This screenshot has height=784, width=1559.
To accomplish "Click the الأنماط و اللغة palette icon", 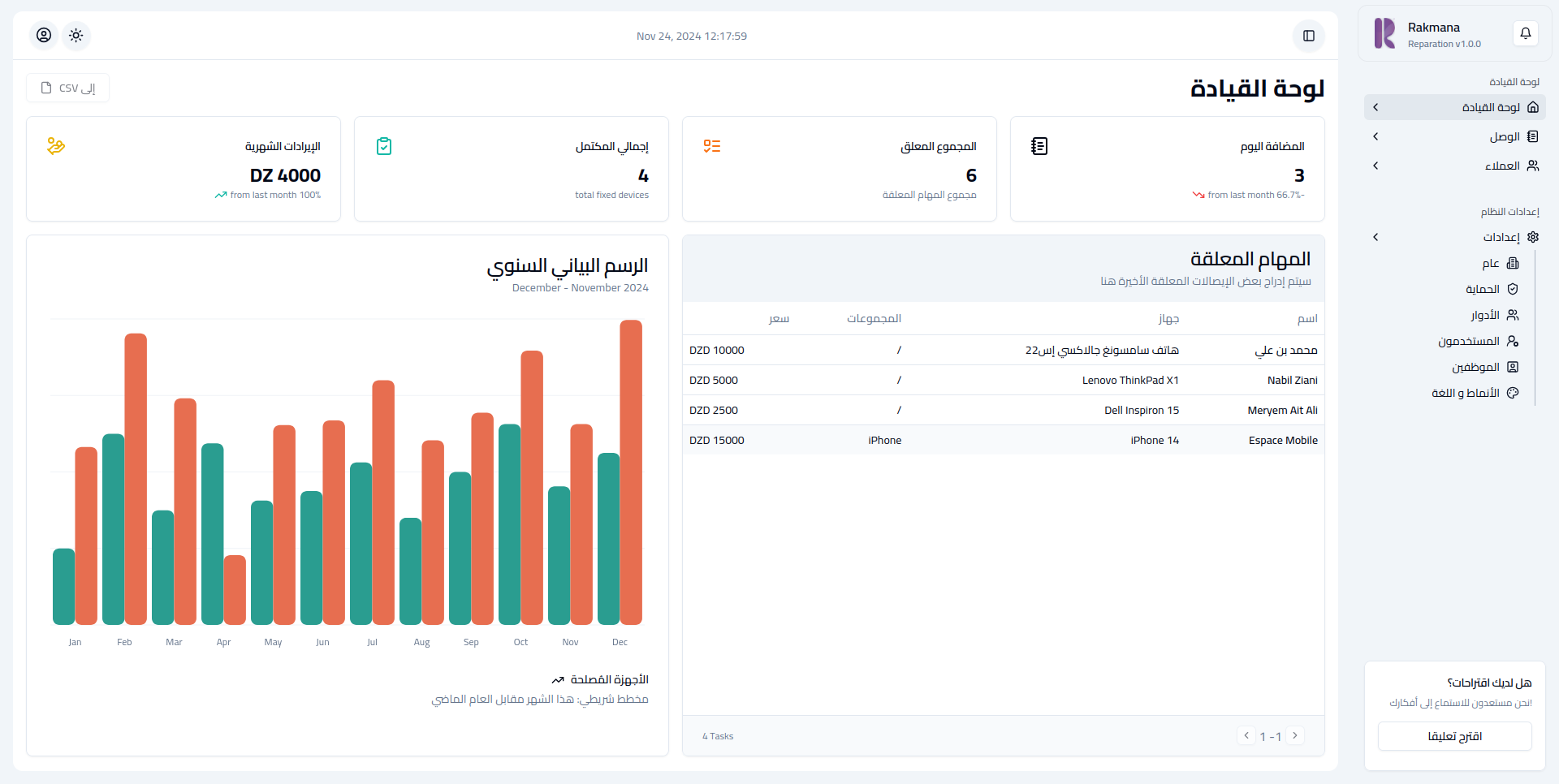I will (x=1513, y=393).
